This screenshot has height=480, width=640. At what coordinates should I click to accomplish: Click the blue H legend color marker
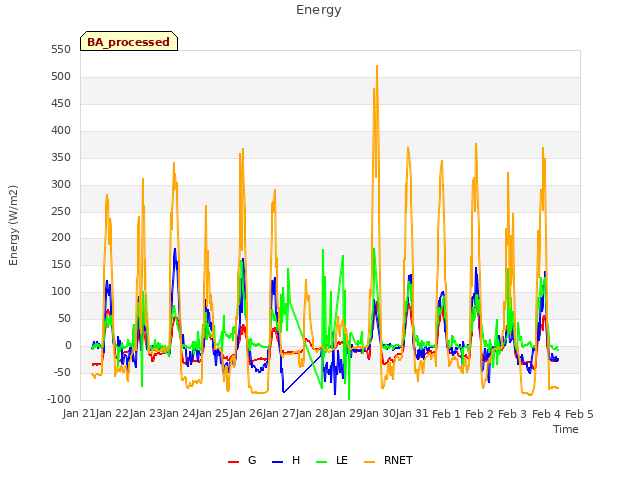click(277, 462)
